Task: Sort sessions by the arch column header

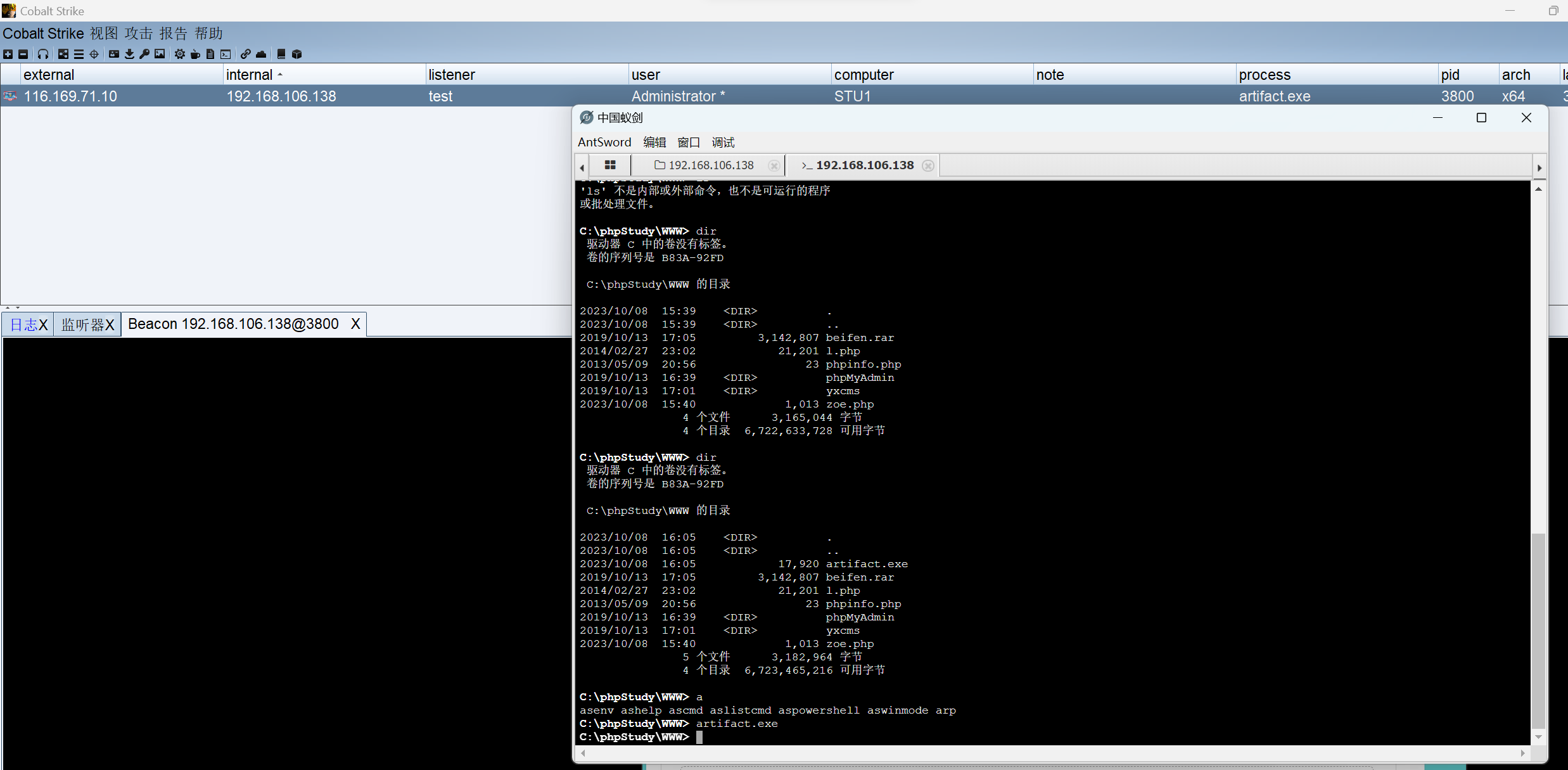Action: pos(1529,75)
